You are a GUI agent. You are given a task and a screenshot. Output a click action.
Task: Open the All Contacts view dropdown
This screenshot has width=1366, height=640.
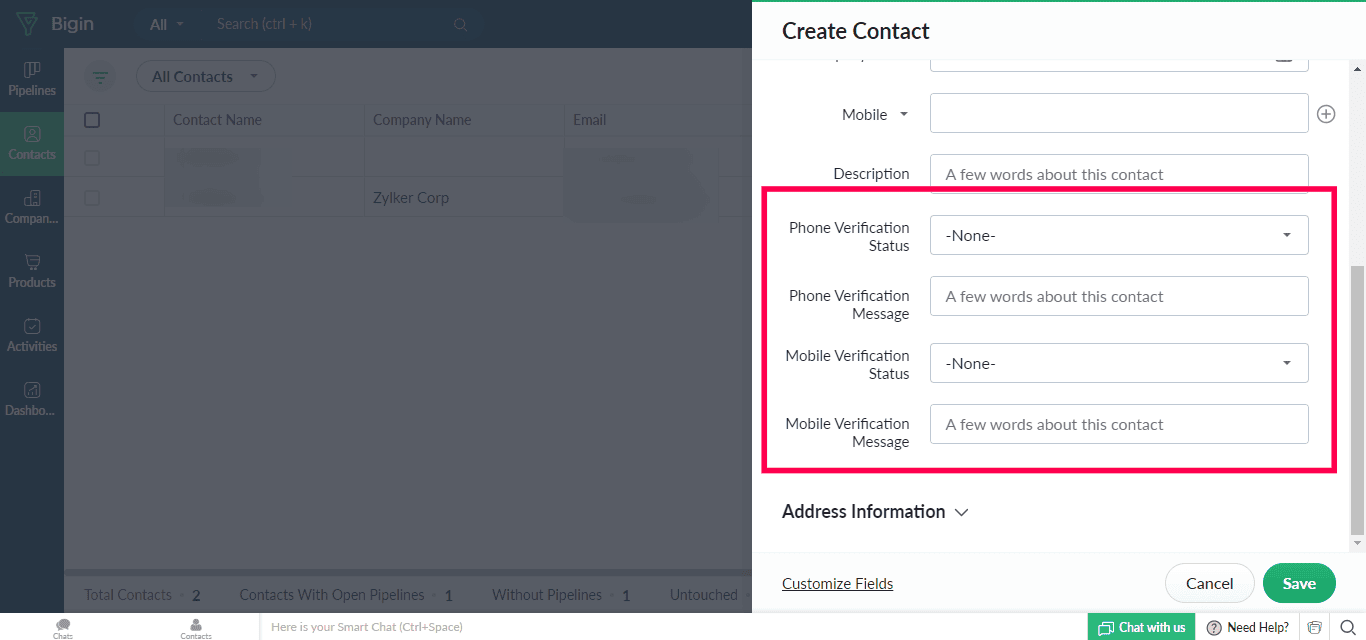[205, 77]
